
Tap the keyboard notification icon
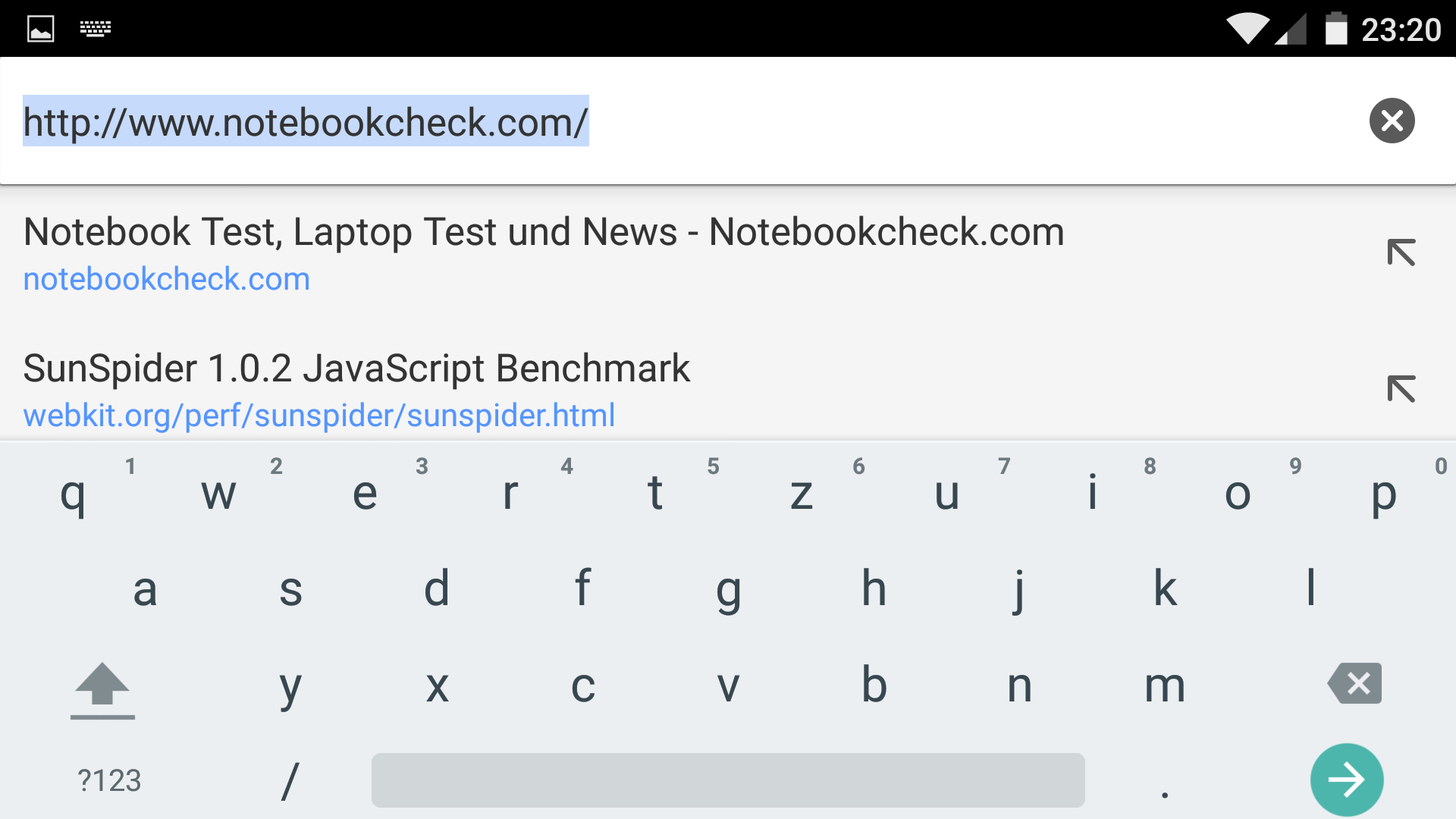[x=96, y=29]
